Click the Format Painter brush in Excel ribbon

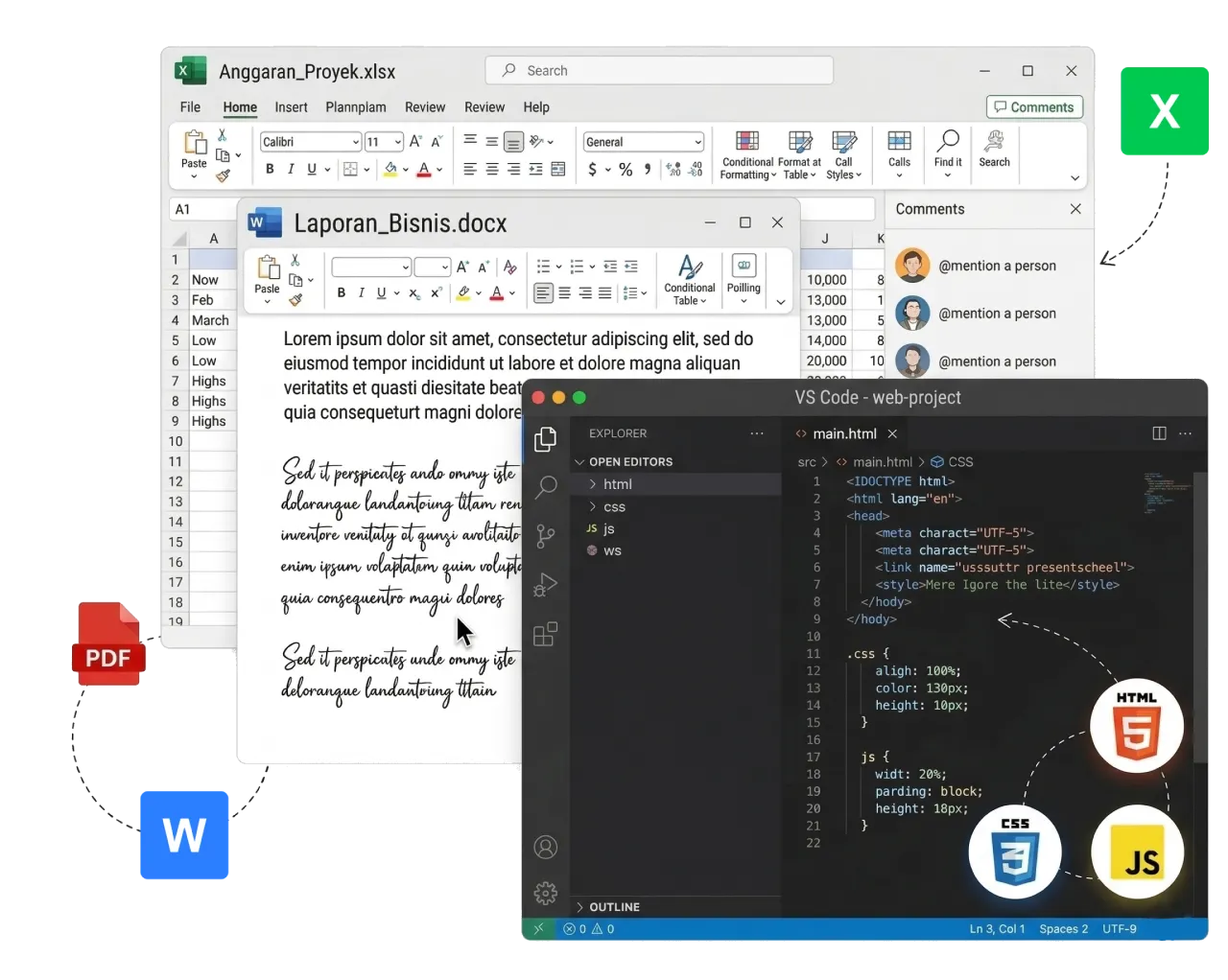tap(223, 175)
